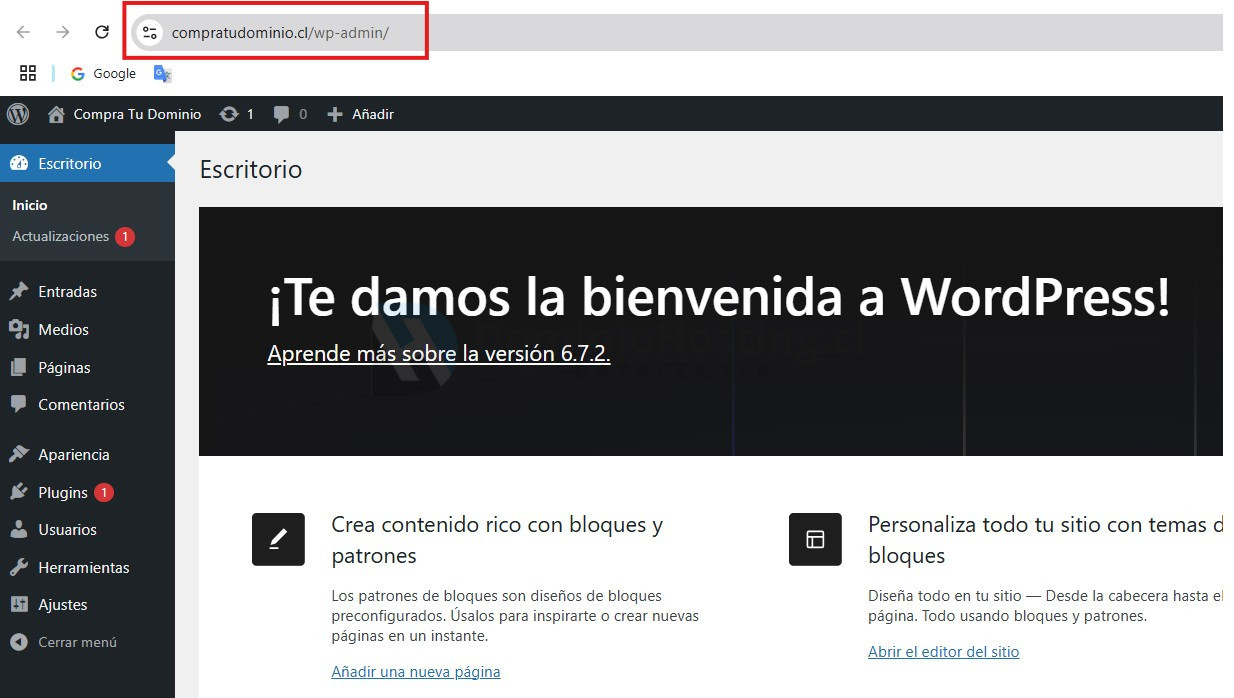Open the Plugins menu
The width and height of the screenshot is (1234, 698).
(63, 492)
